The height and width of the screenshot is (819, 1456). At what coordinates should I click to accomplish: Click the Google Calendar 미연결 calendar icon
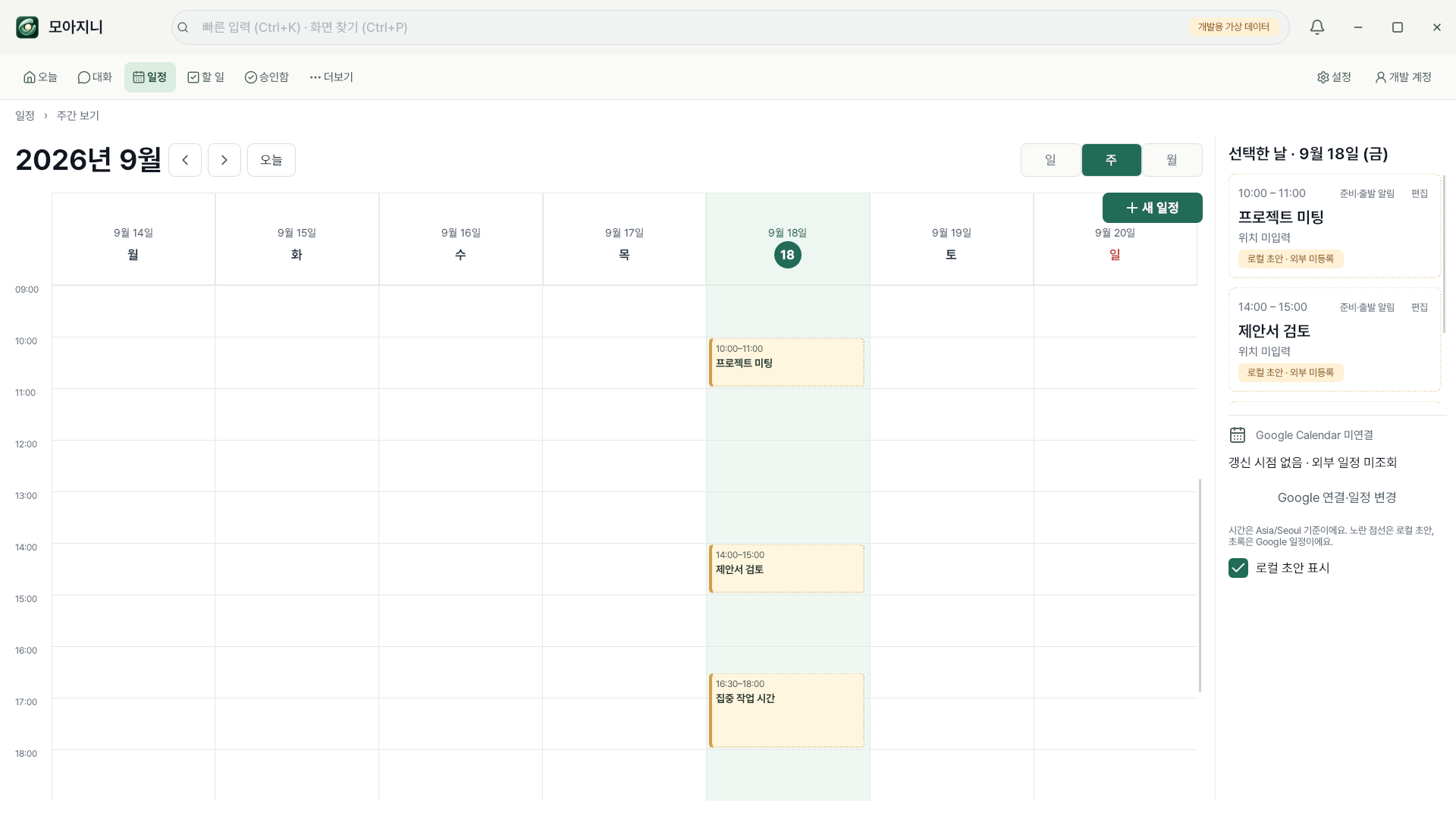click(1238, 435)
